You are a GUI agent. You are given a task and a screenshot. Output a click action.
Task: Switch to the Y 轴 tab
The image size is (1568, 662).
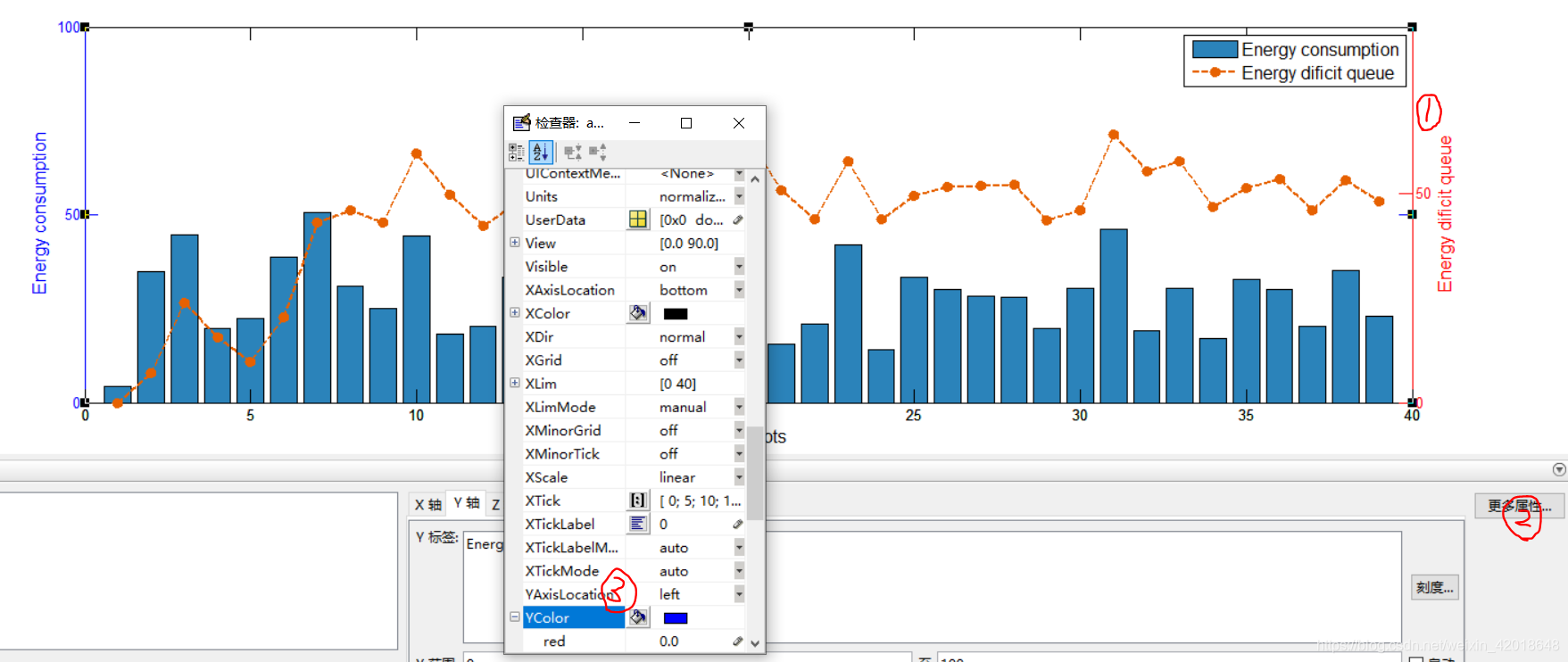point(466,503)
